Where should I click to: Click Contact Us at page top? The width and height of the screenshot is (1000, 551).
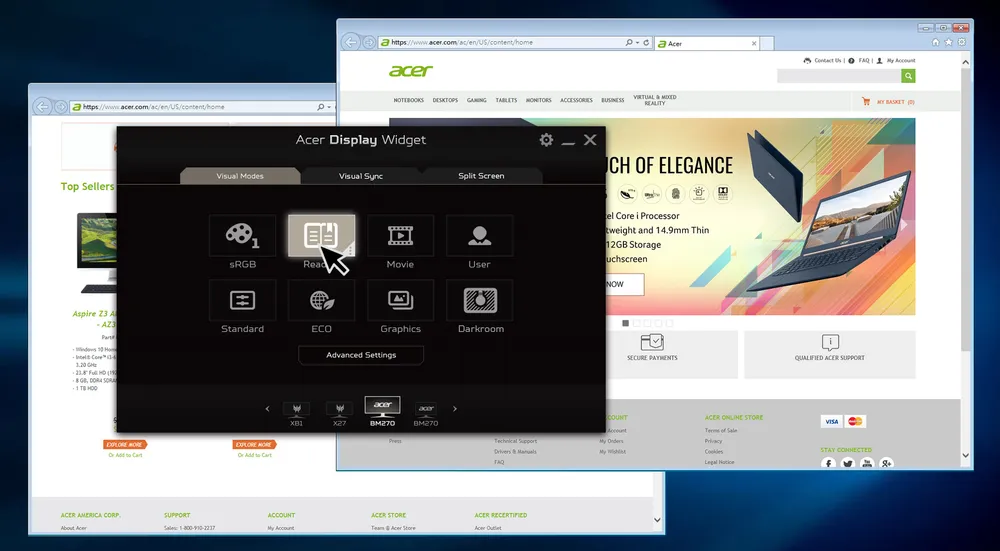823,61
